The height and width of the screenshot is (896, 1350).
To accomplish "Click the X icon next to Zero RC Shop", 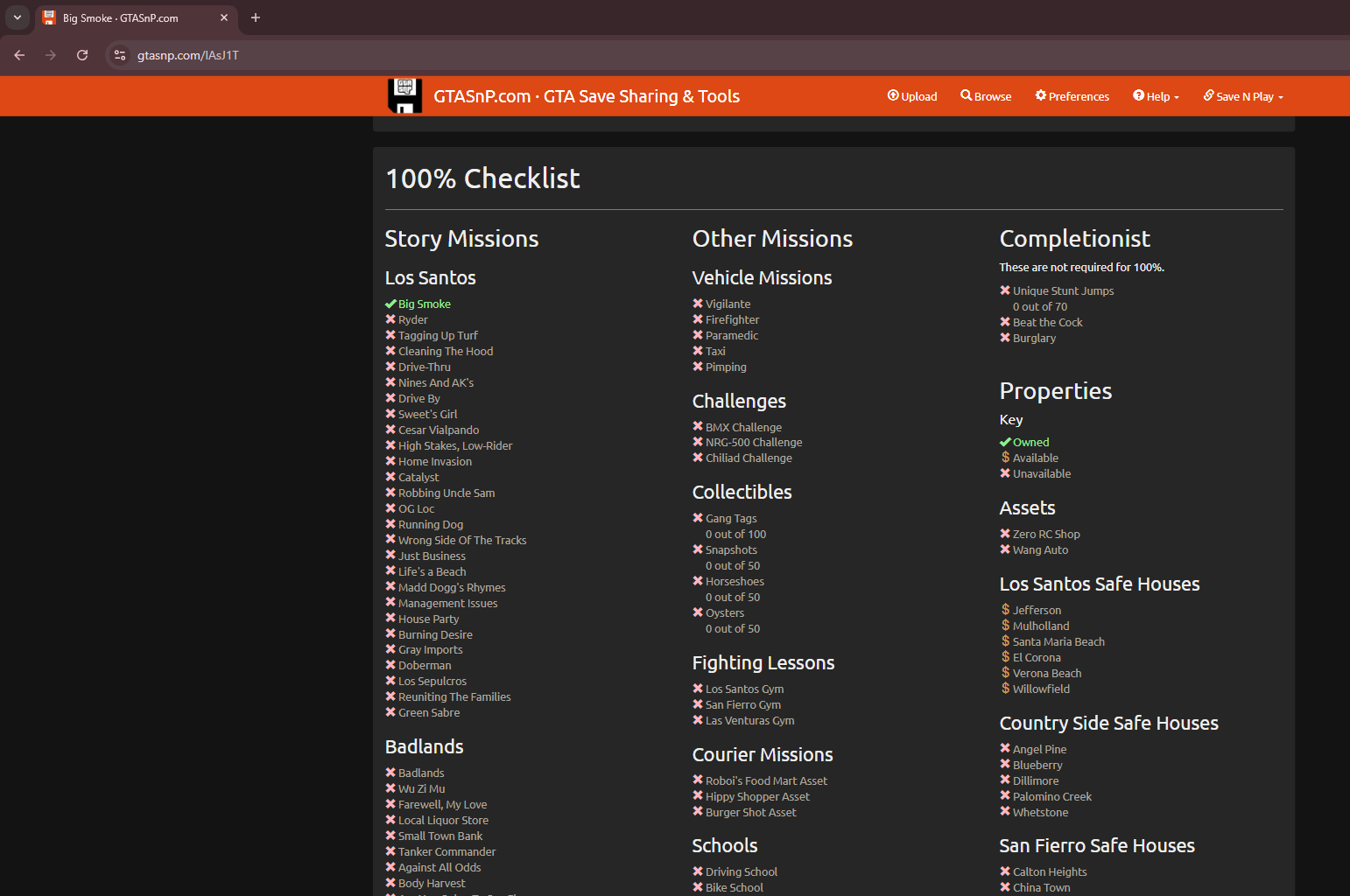I will (x=1005, y=534).
